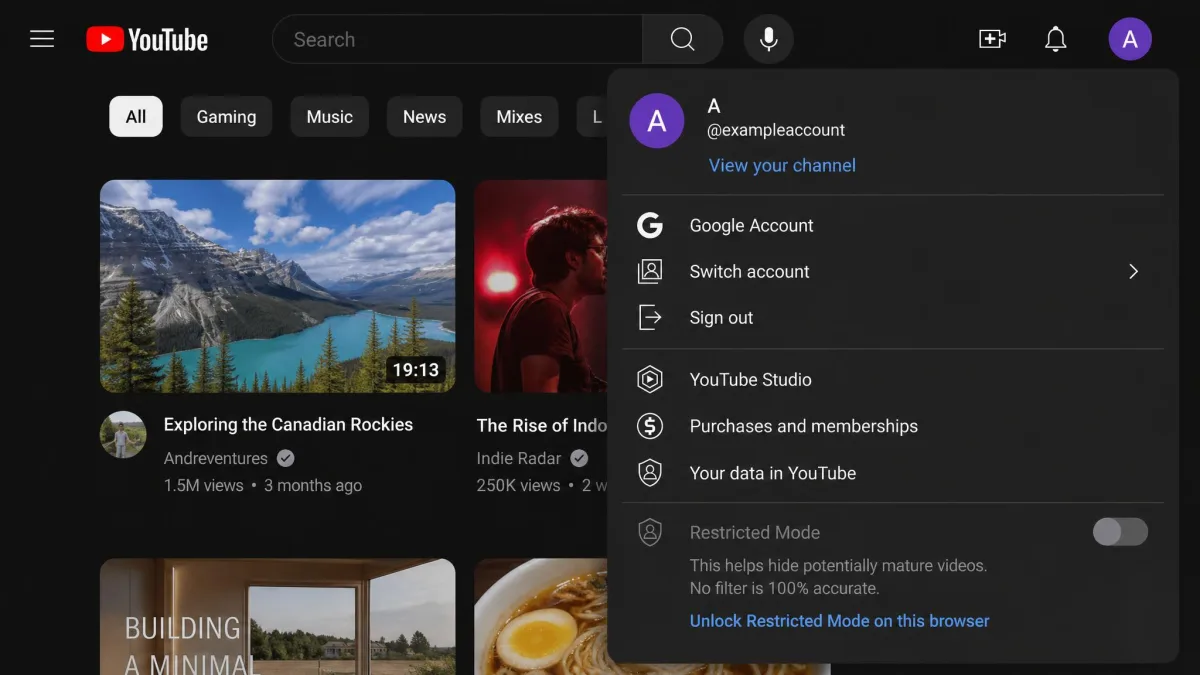Click verified badge next to Indie Radar
The width and height of the screenshot is (1200, 675).
[x=579, y=458]
